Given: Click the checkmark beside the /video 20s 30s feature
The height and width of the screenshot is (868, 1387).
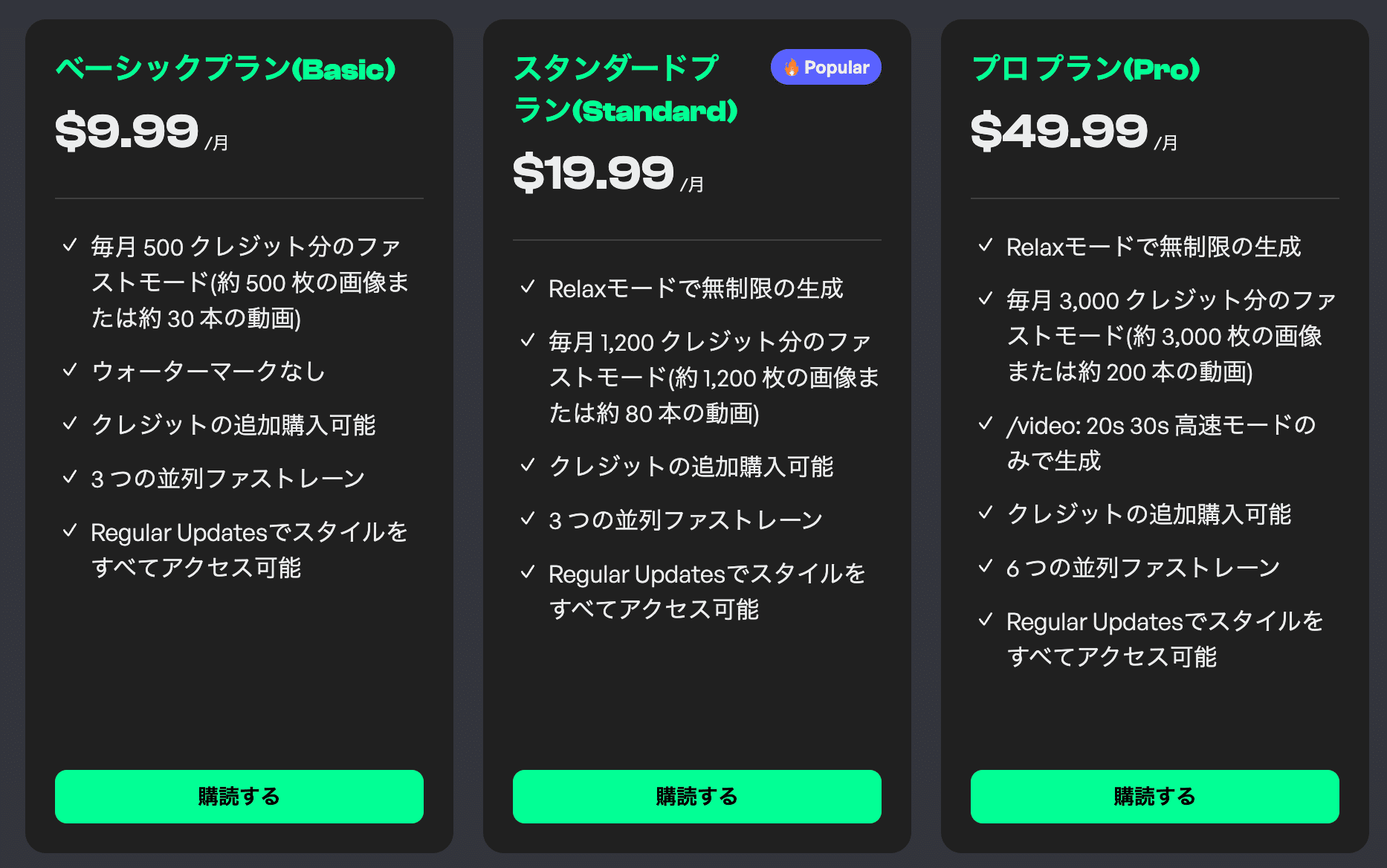Looking at the screenshot, I should pos(986,424).
